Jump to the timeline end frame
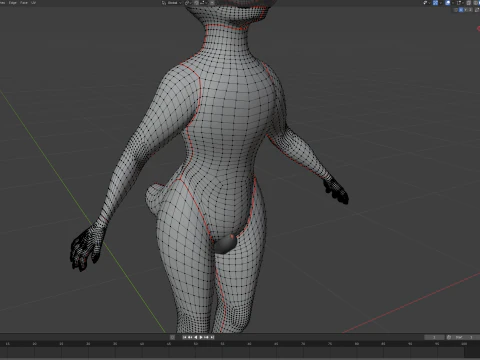Image resolution: width=480 pixels, height=360 pixels. point(212,337)
